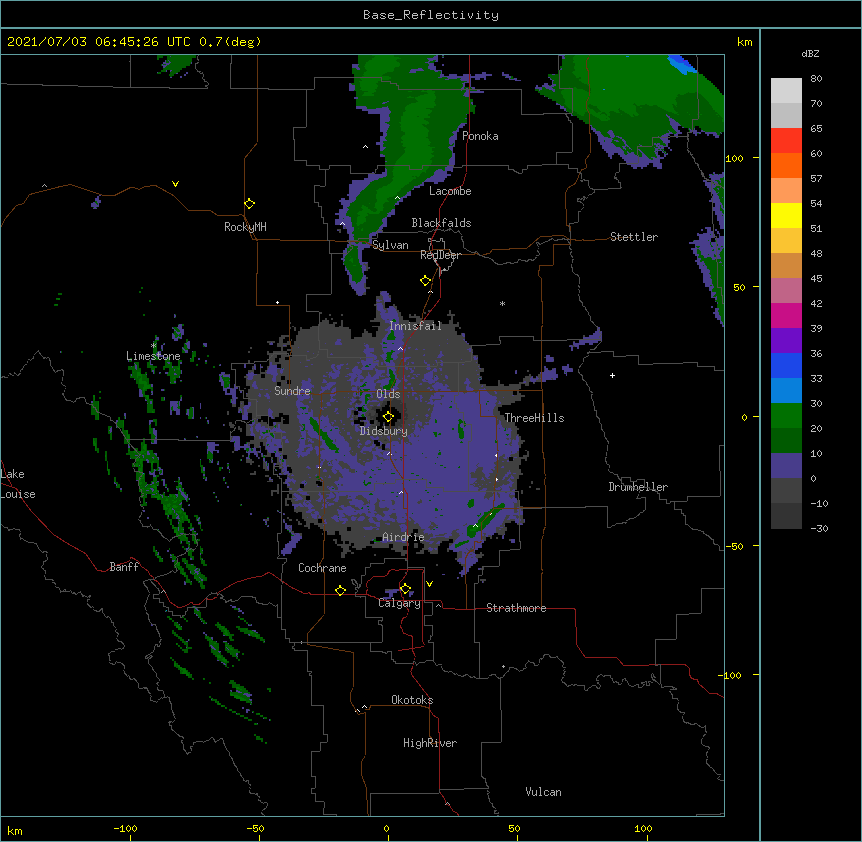This screenshot has width=862, height=842.
Task: Click the asterisk marker above the Limestone label
Action: point(154,346)
